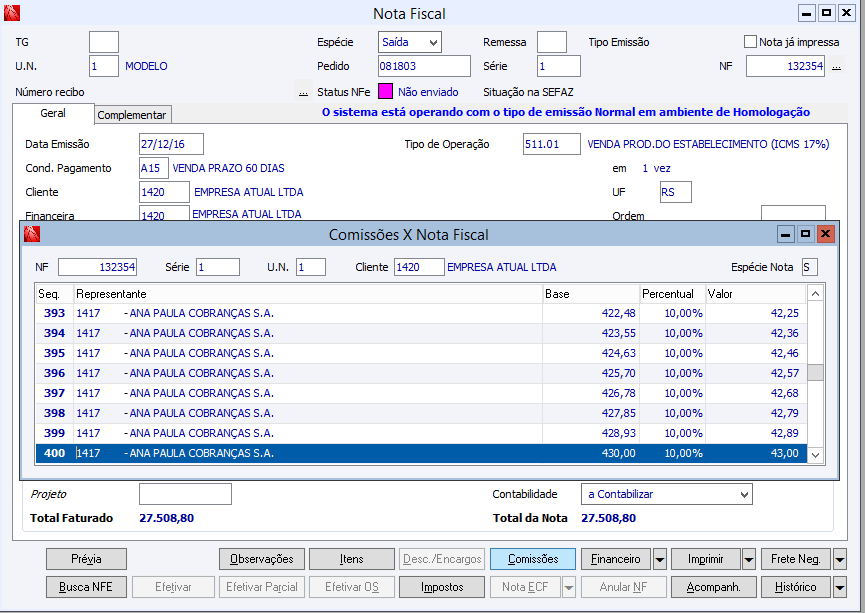Click the Impostos button

tap(442, 587)
